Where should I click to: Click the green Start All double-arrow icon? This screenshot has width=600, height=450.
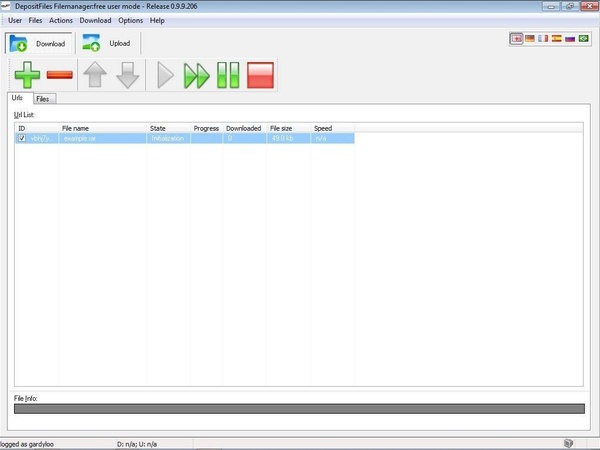click(196, 76)
